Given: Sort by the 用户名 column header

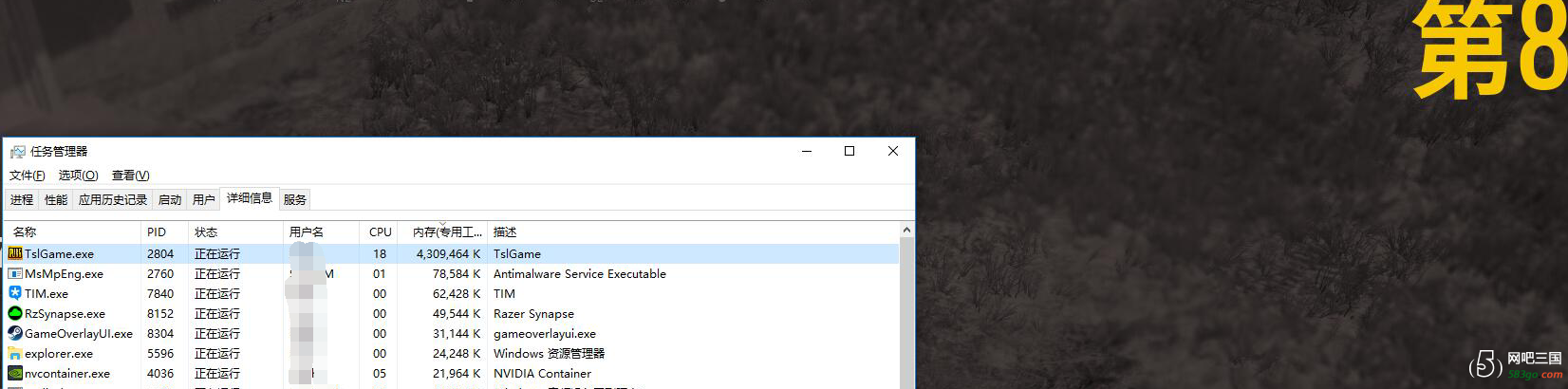Looking at the screenshot, I should [321, 232].
